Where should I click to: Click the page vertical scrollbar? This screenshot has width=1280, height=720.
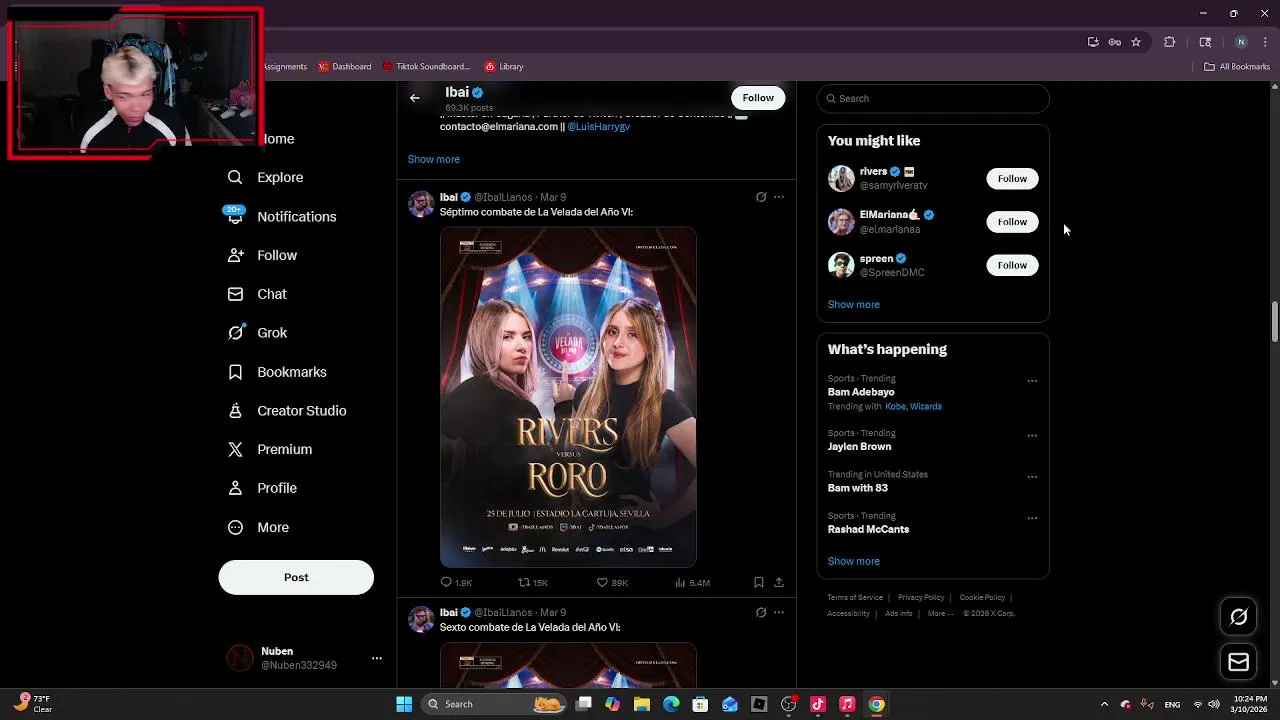pos(1274,322)
